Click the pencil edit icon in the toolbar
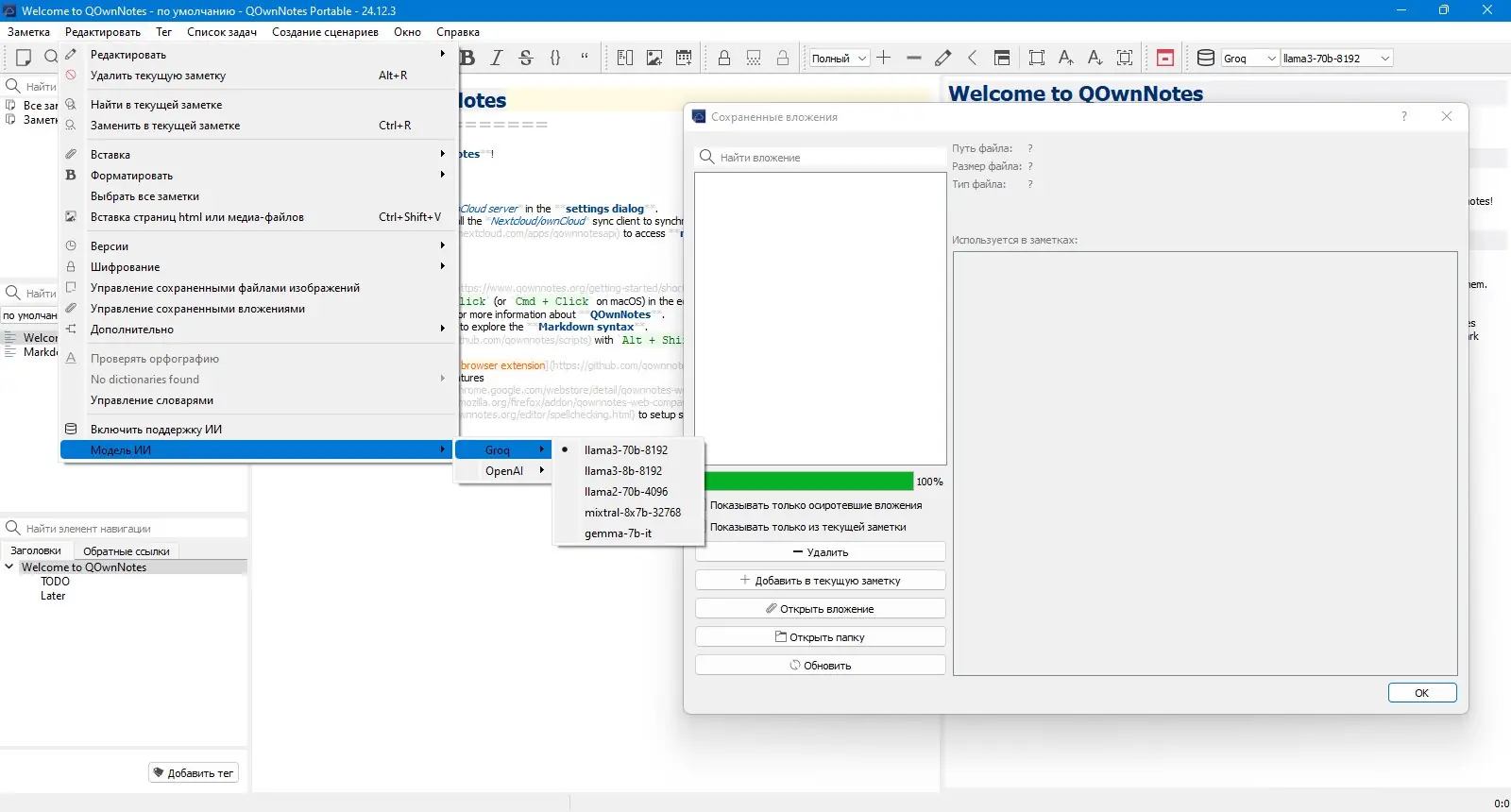This screenshot has width=1511, height=812. click(x=942, y=58)
